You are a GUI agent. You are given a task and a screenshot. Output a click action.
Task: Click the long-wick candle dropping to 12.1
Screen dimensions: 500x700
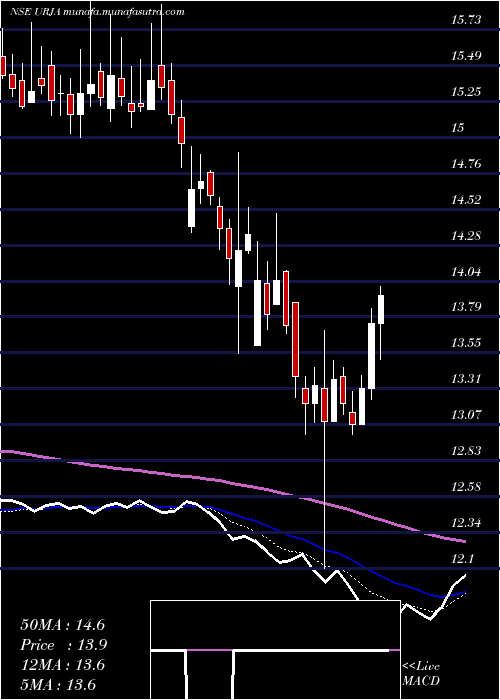pos(325,449)
